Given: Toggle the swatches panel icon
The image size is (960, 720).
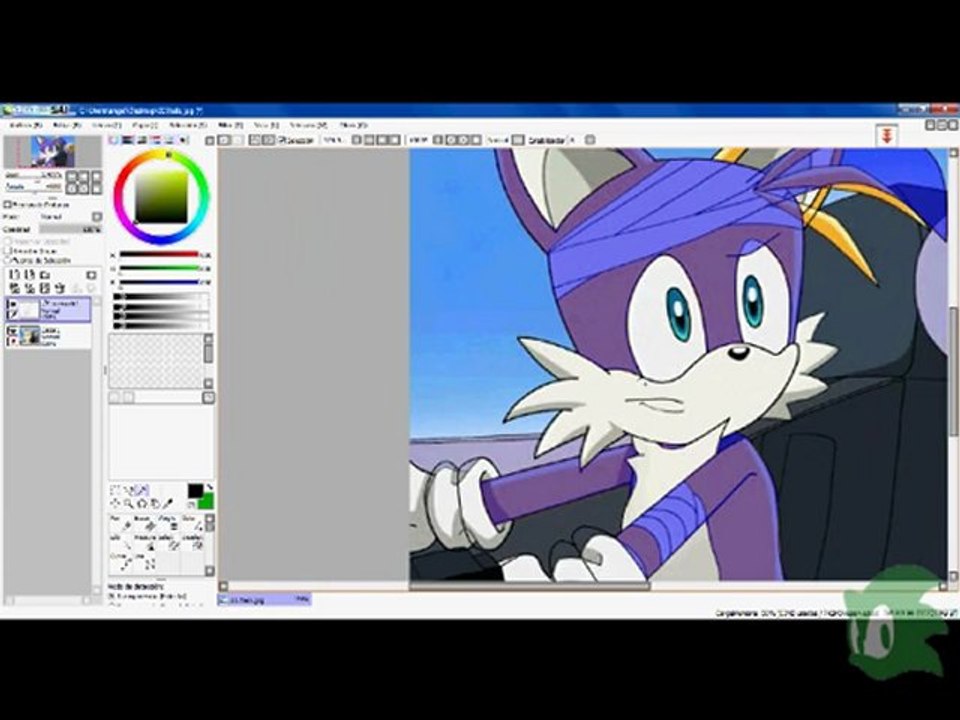Looking at the screenshot, I should pos(170,139).
